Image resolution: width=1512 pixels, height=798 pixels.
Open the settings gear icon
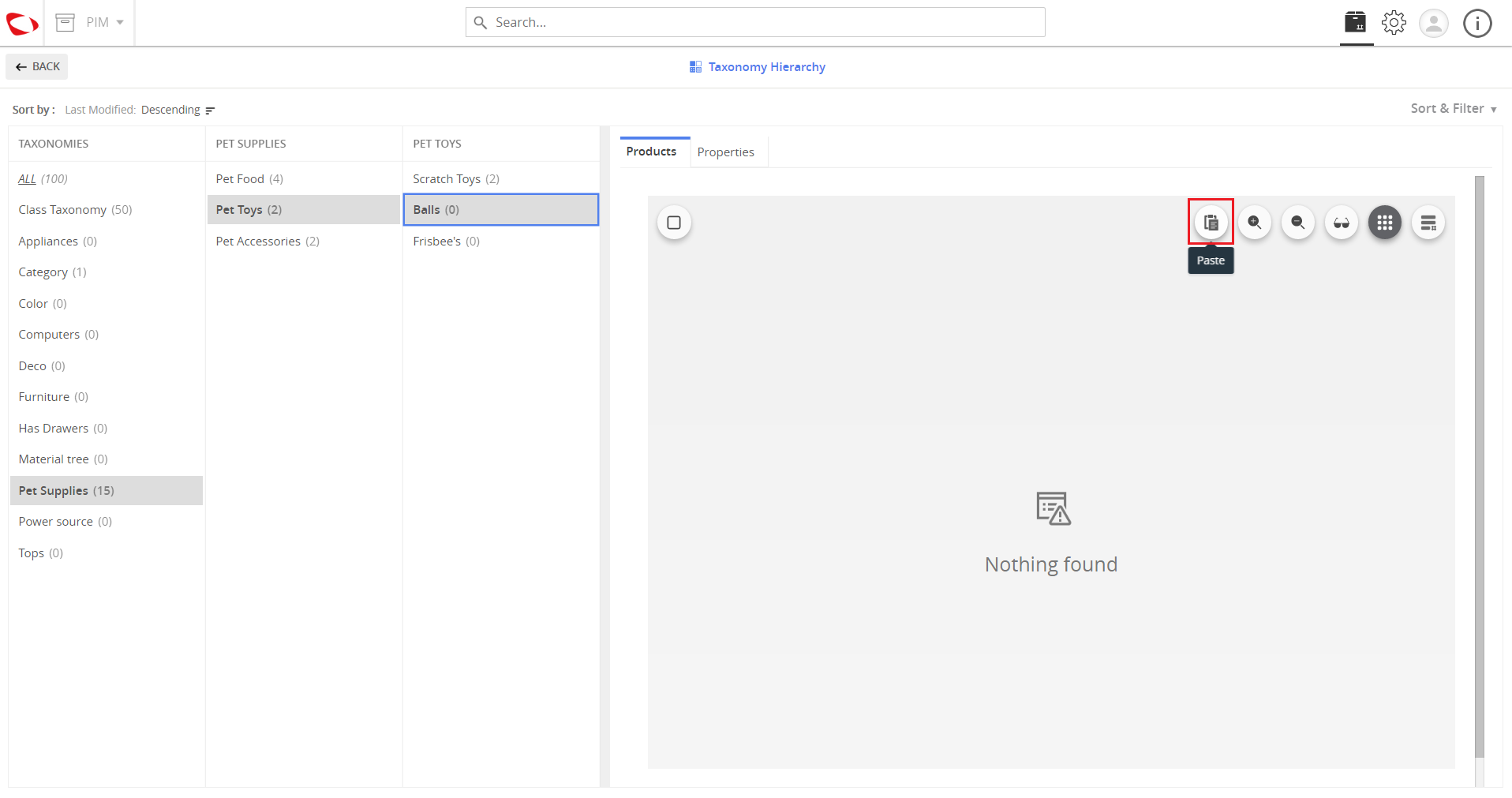(1394, 22)
